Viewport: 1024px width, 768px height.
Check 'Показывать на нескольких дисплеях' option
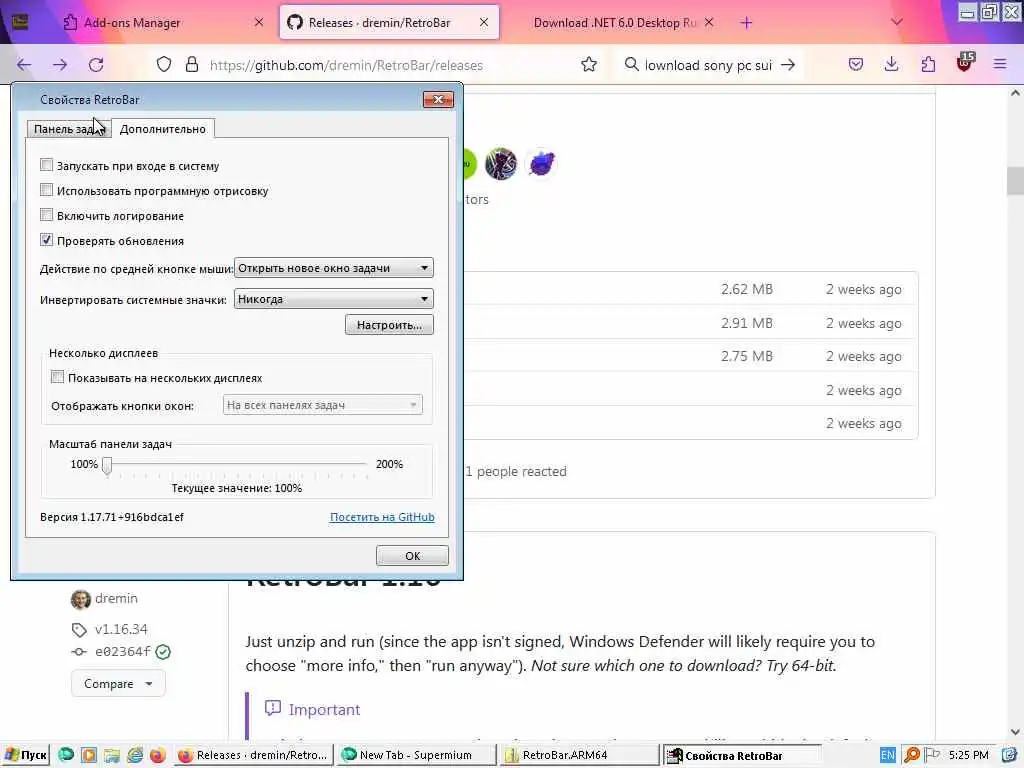(x=57, y=377)
